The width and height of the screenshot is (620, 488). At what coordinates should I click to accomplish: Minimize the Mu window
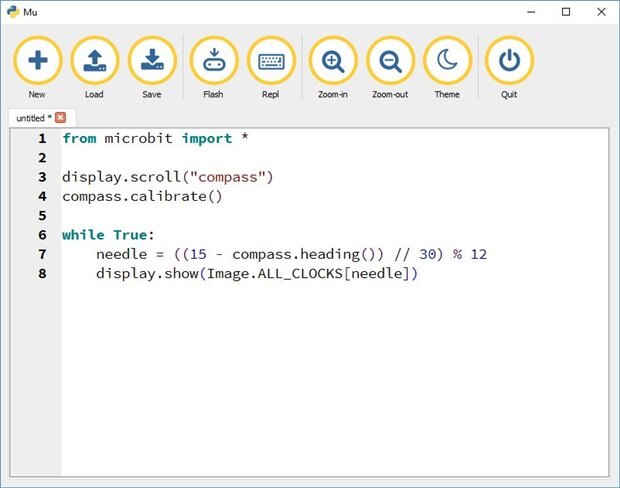coord(531,12)
